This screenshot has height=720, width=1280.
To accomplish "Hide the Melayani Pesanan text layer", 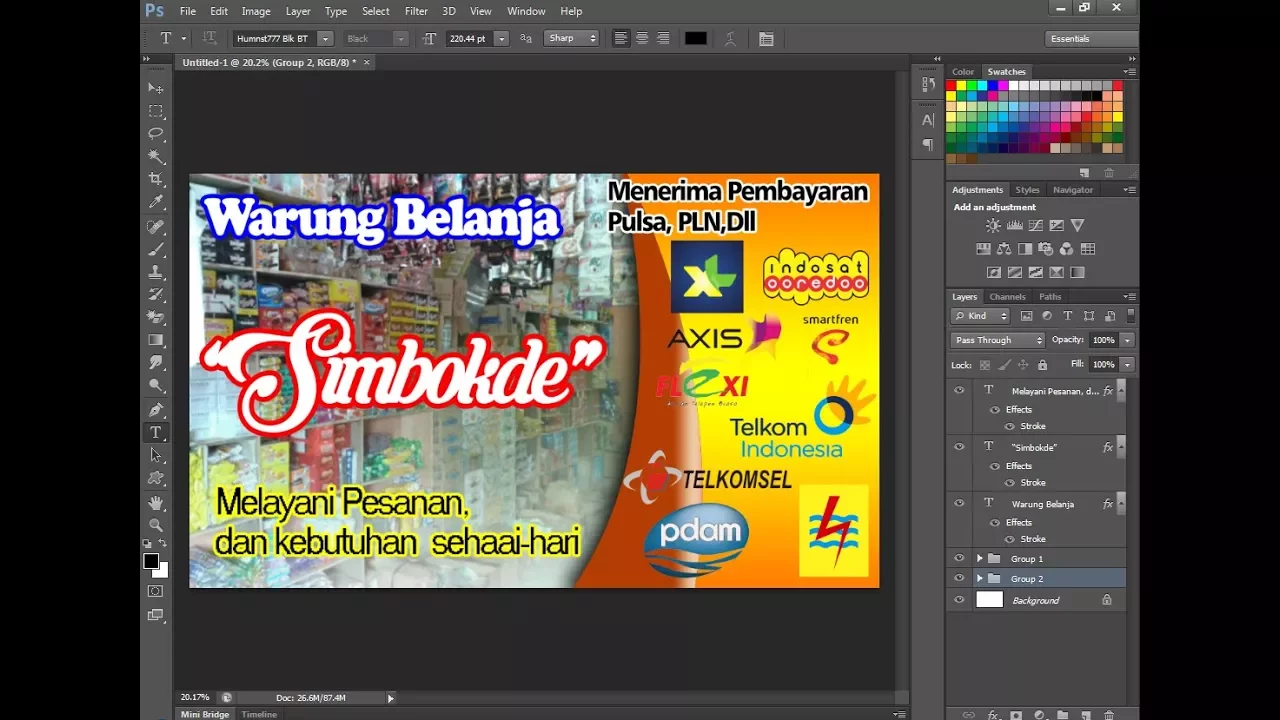I will [x=960, y=391].
